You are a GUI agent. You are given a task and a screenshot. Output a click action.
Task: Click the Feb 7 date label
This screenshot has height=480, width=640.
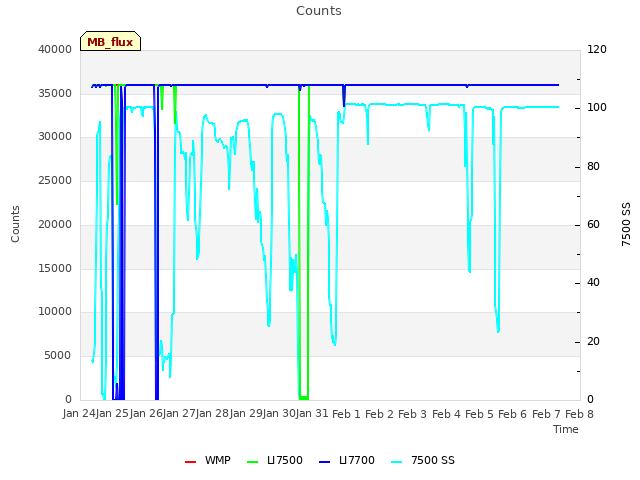(546, 414)
